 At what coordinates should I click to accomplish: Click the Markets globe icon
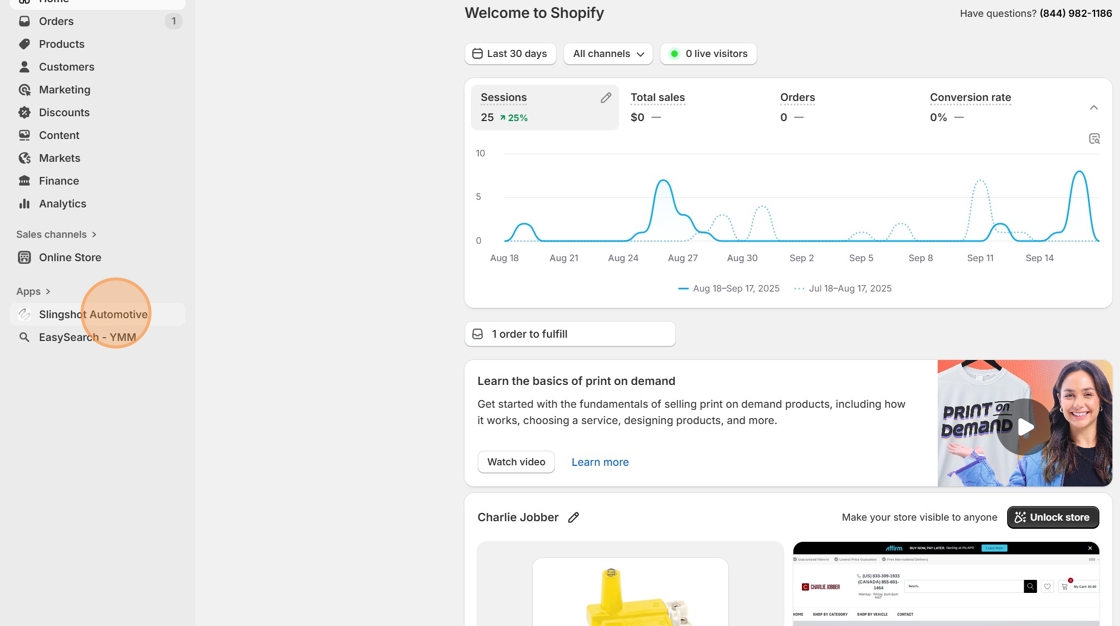[x=24, y=158]
